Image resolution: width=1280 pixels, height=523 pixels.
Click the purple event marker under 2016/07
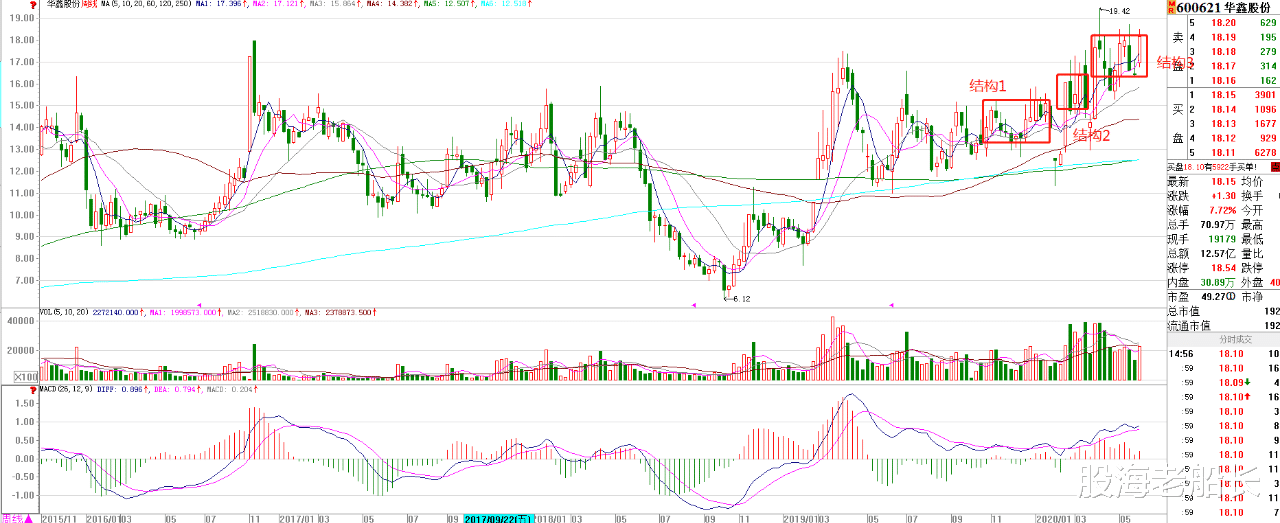point(200,304)
